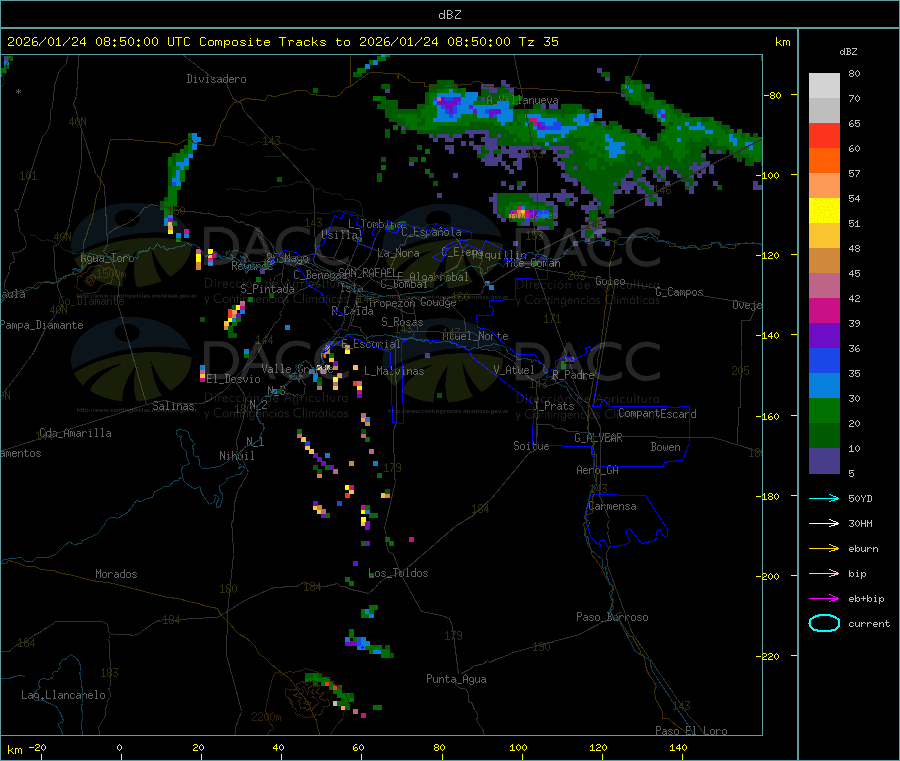Click the S_Pintada map label
900x761 pixels.
(x=267, y=289)
